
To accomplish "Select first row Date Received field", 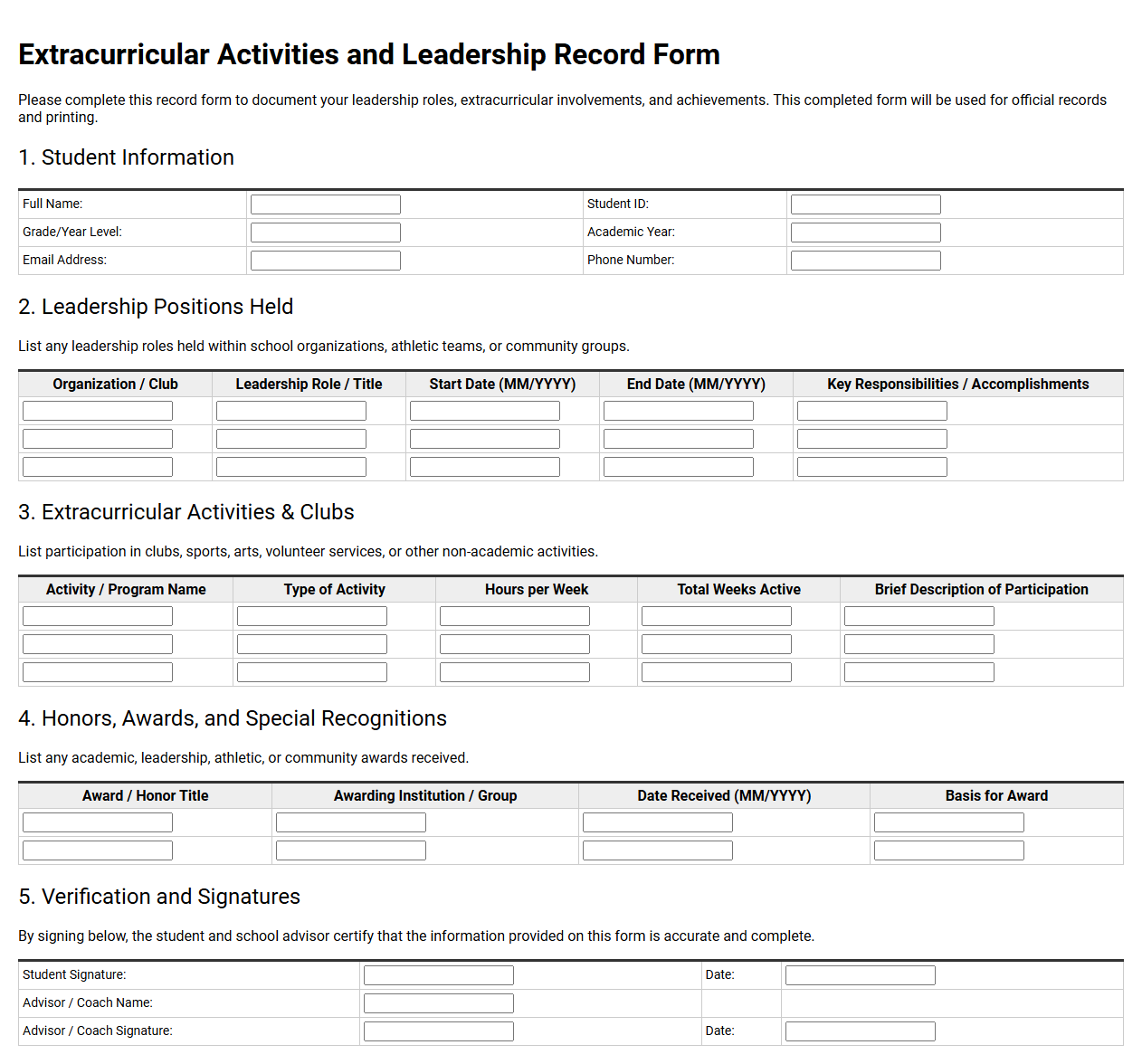I will (x=658, y=822).
